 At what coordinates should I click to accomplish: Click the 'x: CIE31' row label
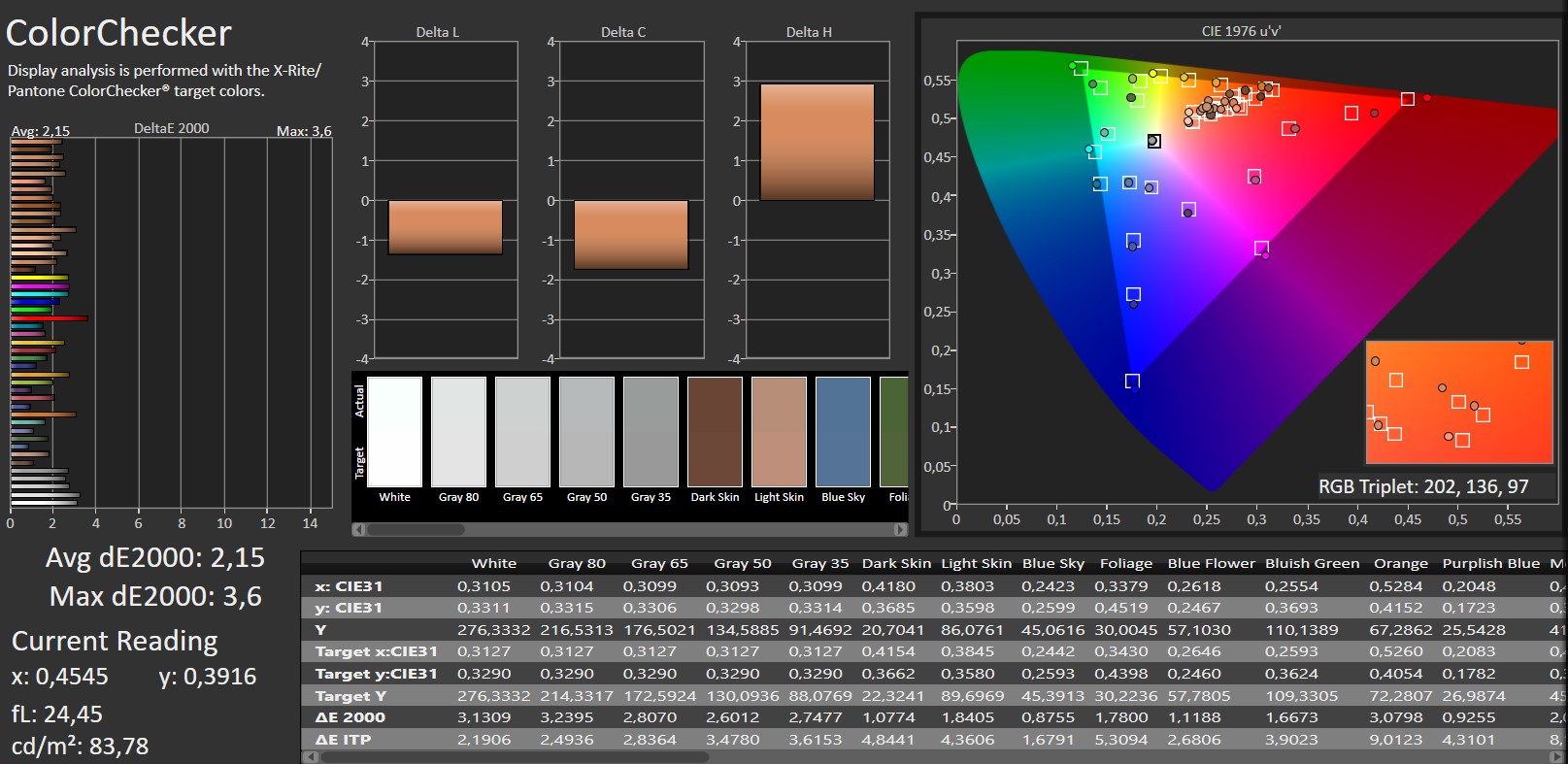click(349, 586)
